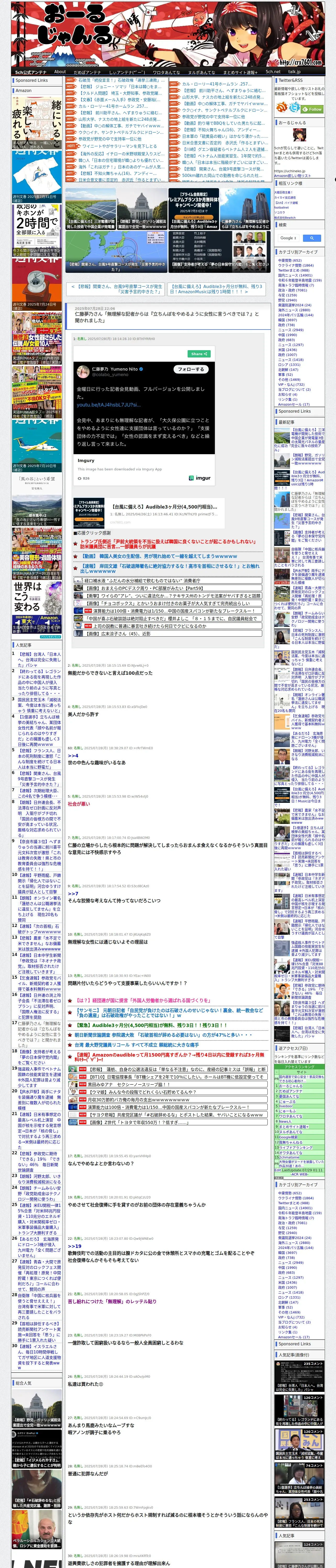Viewport: 336px width, 1568px height.
Task: Open the 中東情勢 (652) category
Action: pos(290,261)
